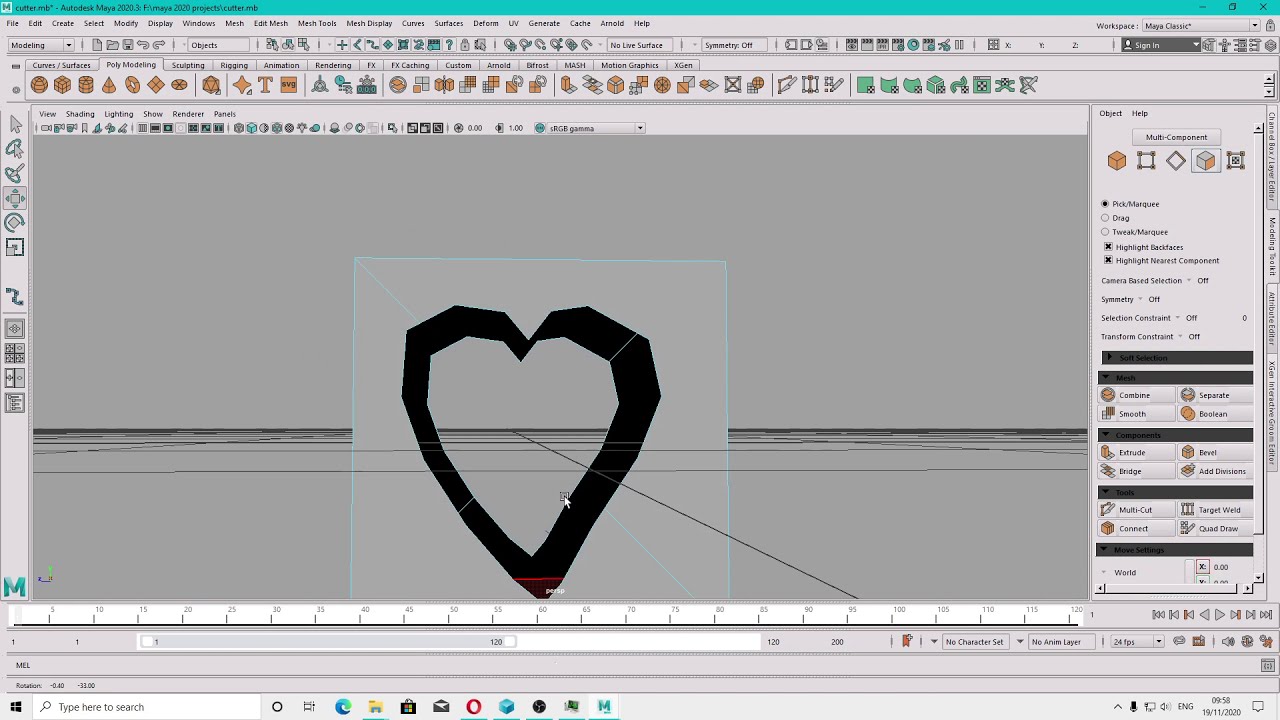Select UV selection mode icon

(1236, 161)
